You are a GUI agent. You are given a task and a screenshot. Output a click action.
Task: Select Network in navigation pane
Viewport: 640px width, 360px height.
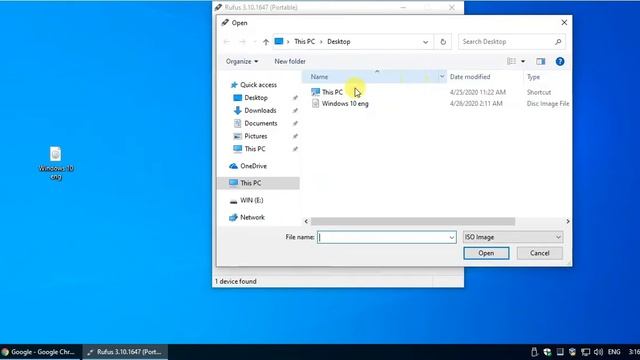click(252, 218)
